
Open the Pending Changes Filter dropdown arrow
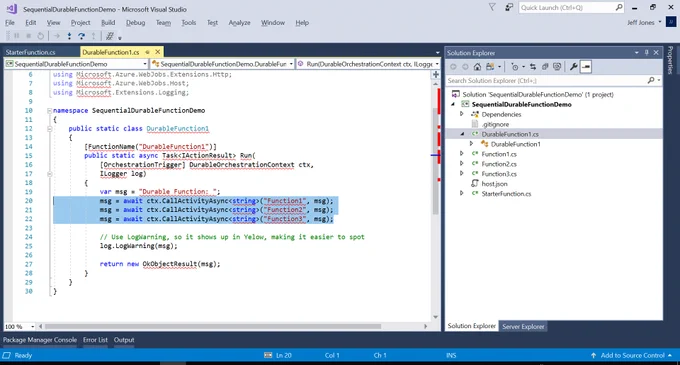[523, 67]
